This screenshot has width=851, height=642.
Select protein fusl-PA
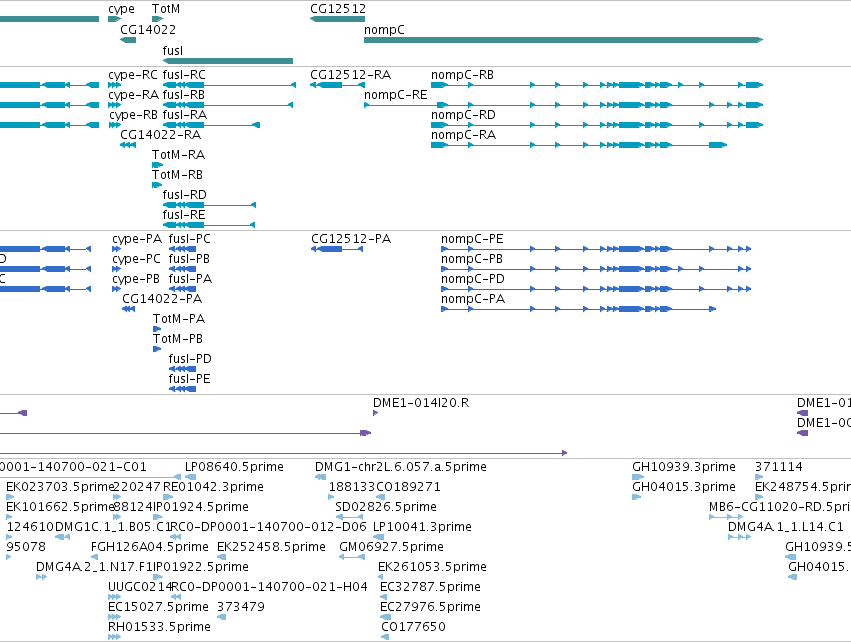(x=182, y=289)
